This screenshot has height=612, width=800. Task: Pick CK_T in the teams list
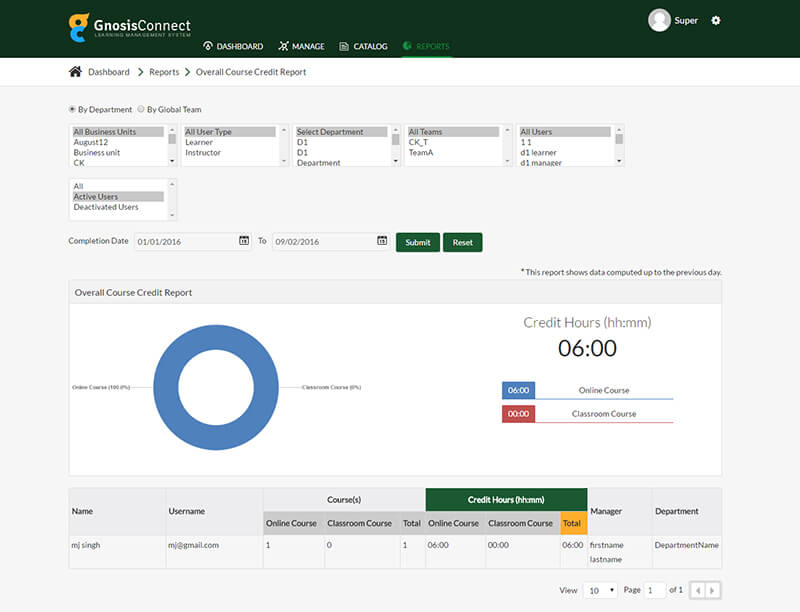coord(419,142)
